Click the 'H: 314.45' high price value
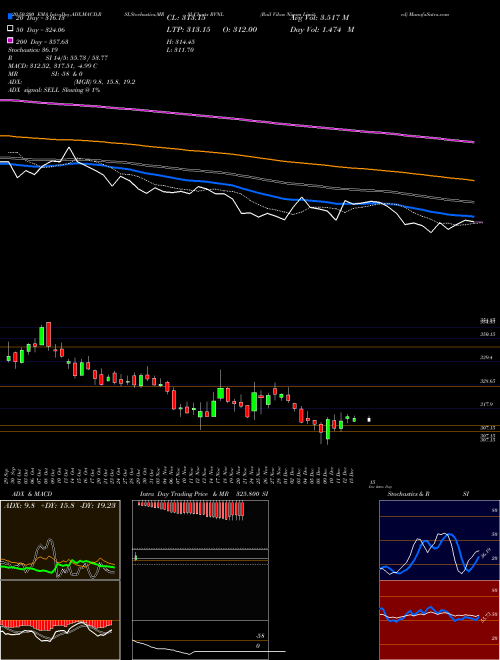Viewport: 500px width, 660px height. [x=181, y=42]
